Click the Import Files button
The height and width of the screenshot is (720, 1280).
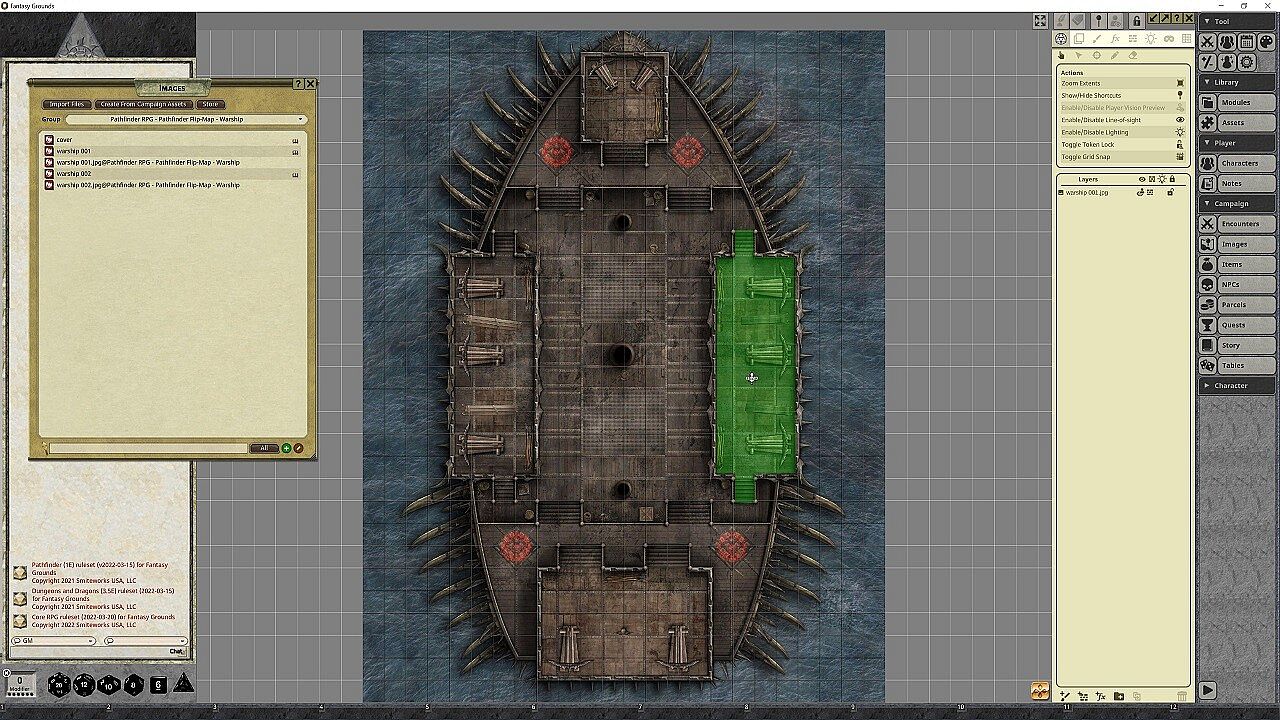[x=67, y=104]
